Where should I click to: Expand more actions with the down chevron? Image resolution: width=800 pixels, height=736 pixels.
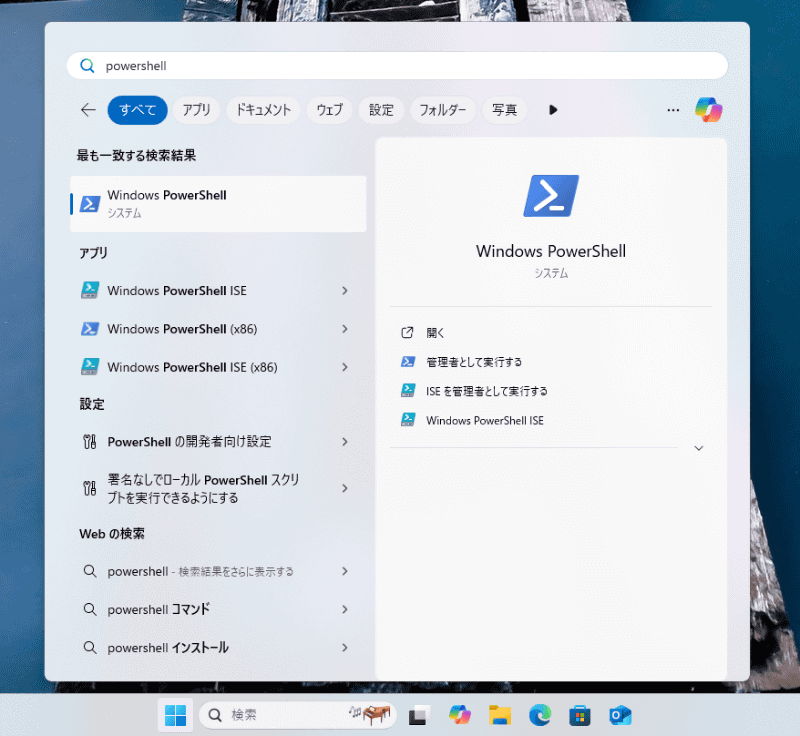[x=698, y=448]
